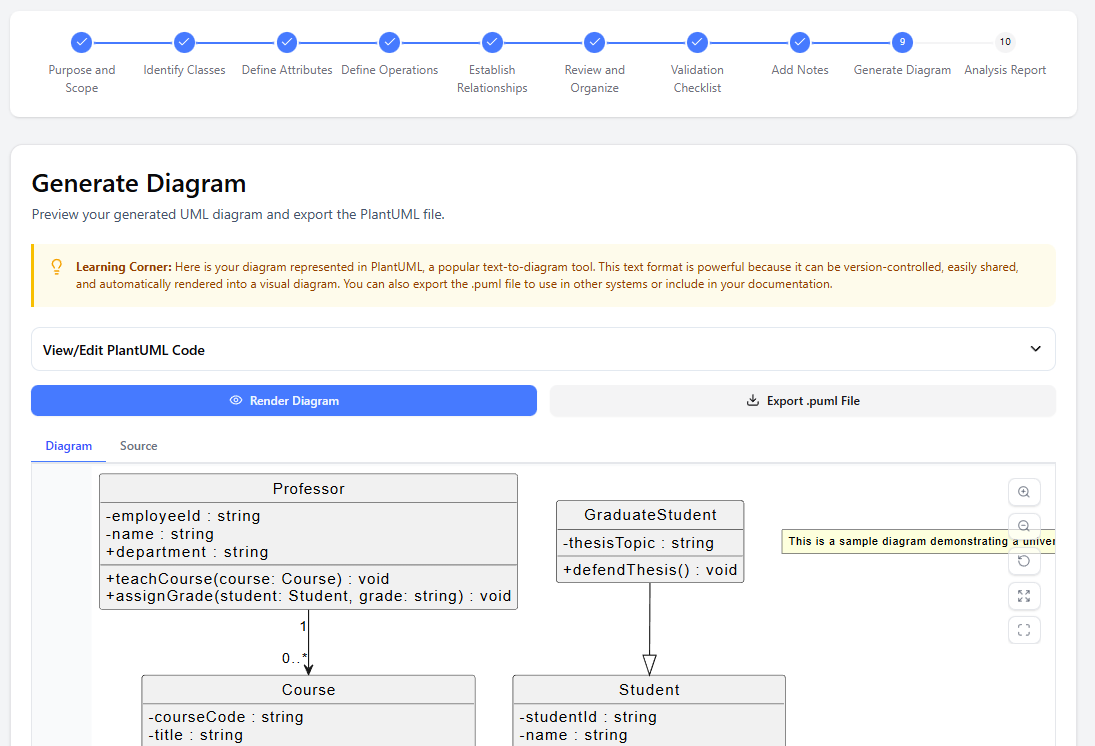Reset the diagram view rotation arrow

pos(1024,561)
